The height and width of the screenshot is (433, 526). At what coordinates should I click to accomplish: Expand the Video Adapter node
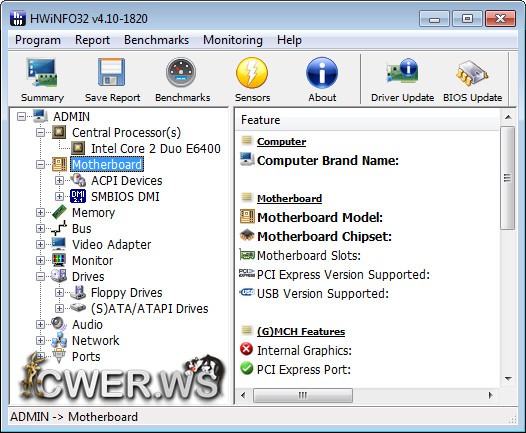click(40, 245)
